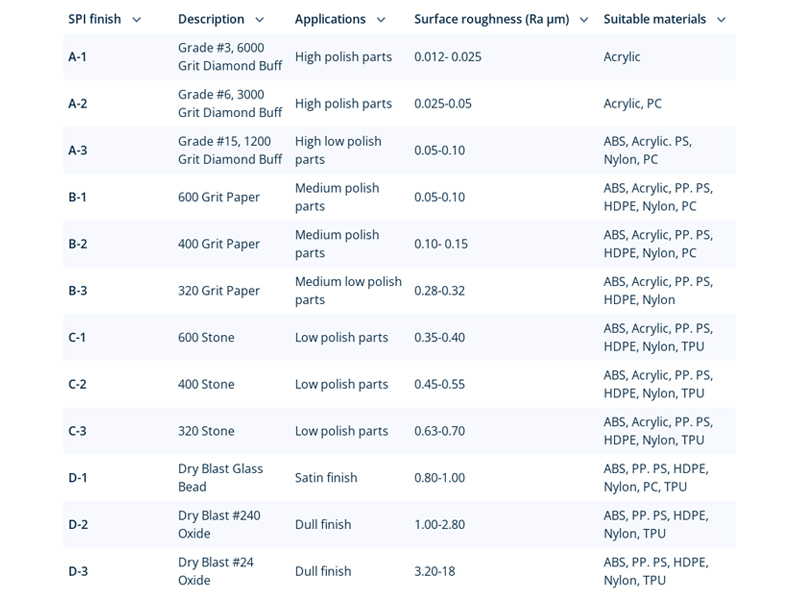The width and height of the screenshot is (800, 600).
Task: Click roughness value '0.45-0.55'
Action: (x=439, y=384)
